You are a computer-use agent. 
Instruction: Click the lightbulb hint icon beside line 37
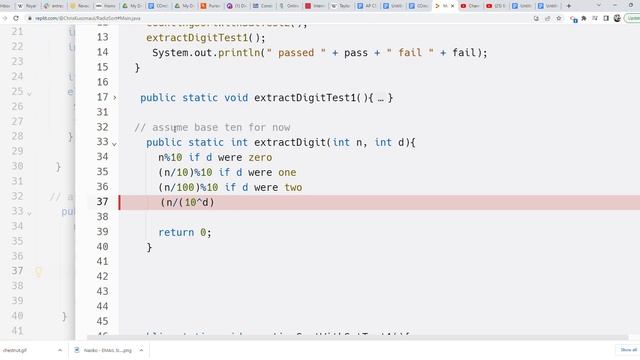coord(39,271)
